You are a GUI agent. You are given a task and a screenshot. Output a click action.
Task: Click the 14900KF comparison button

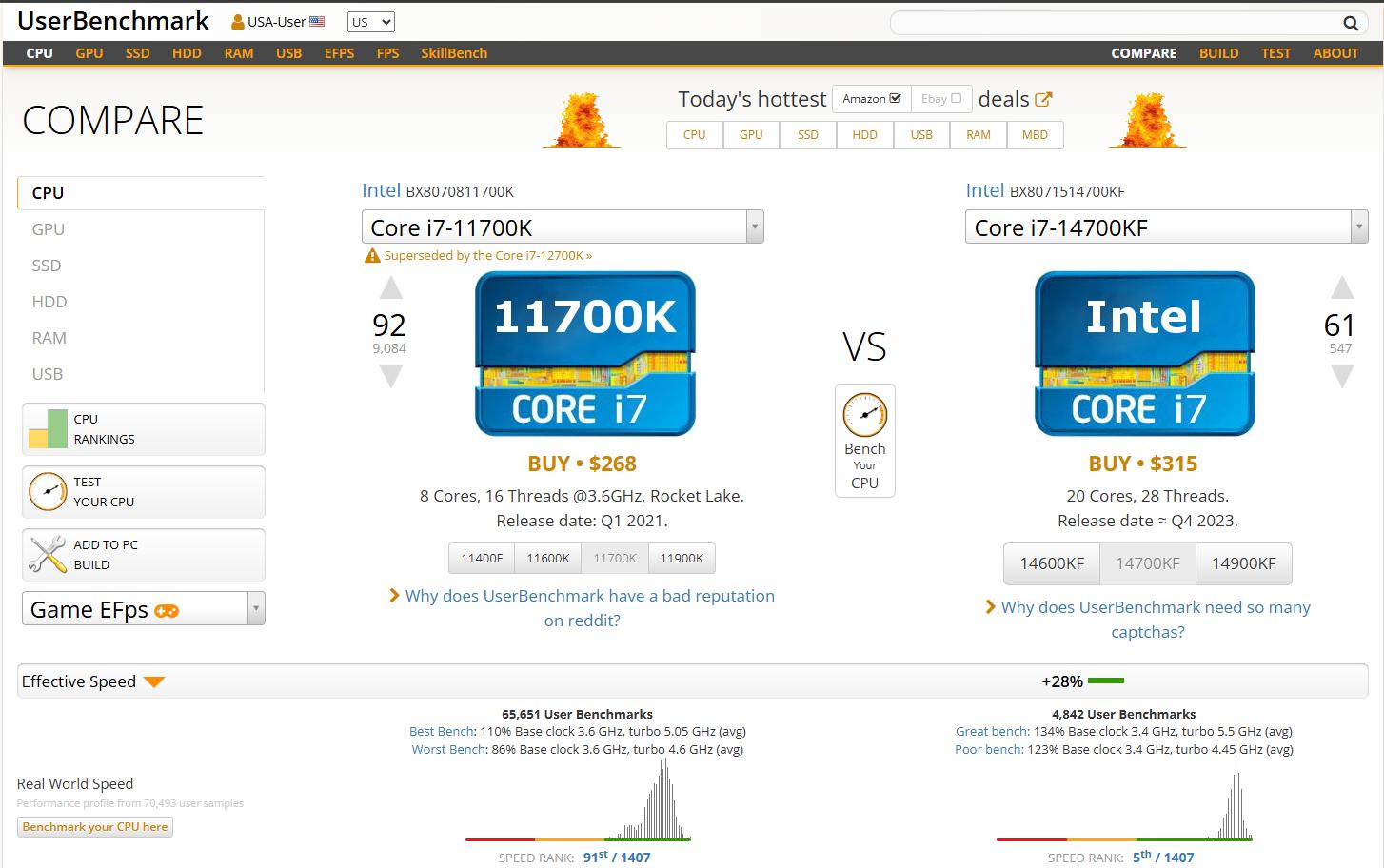pos(1243,563)
